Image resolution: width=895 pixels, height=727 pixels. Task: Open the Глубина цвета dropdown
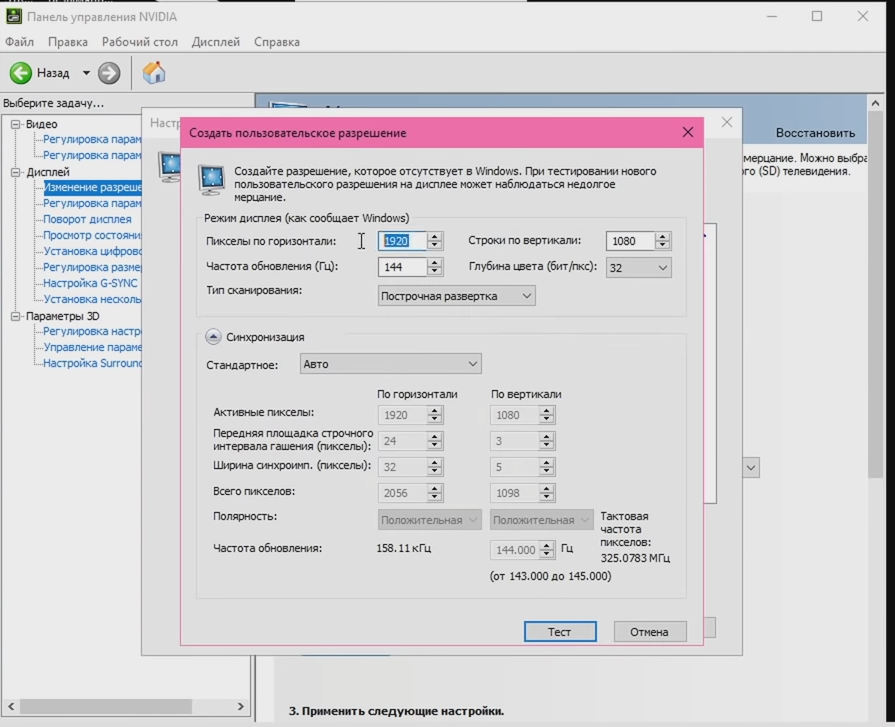pos(639,267)
